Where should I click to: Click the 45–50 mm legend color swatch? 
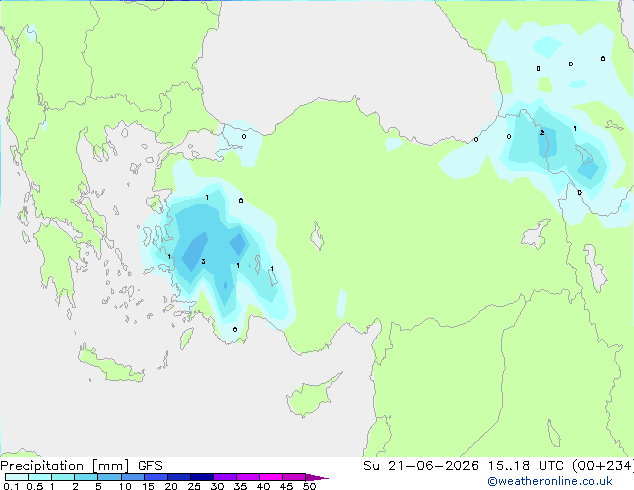[294, 477]
